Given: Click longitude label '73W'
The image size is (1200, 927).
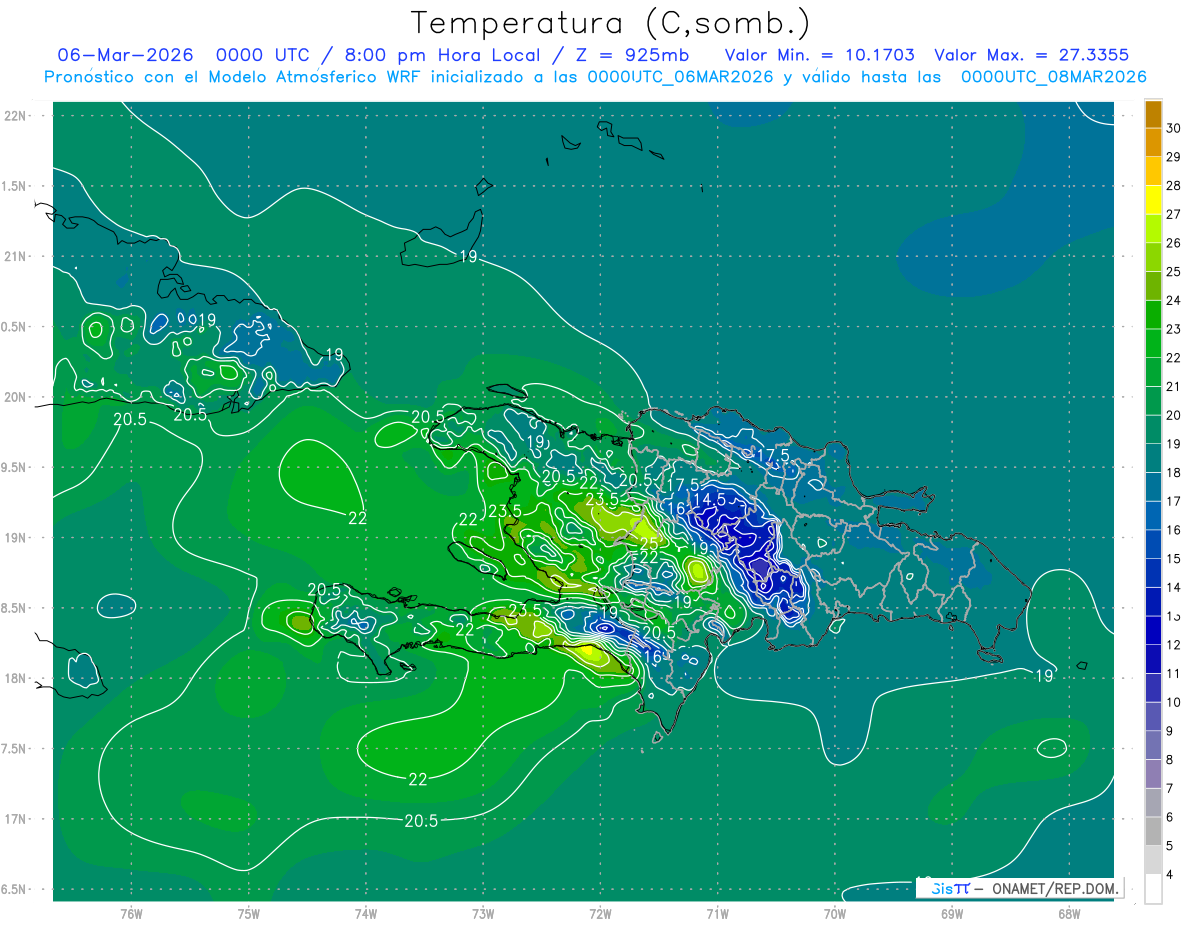Looking at the screenshot, I should point(483,914).
